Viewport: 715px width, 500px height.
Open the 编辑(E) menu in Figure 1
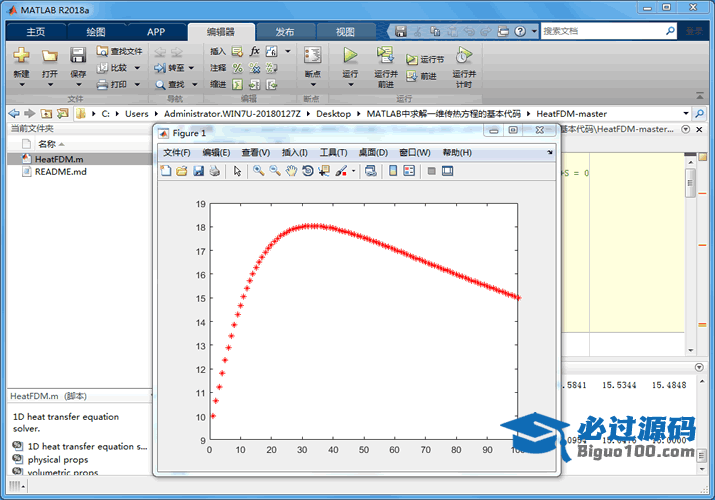tap(217, 153)
